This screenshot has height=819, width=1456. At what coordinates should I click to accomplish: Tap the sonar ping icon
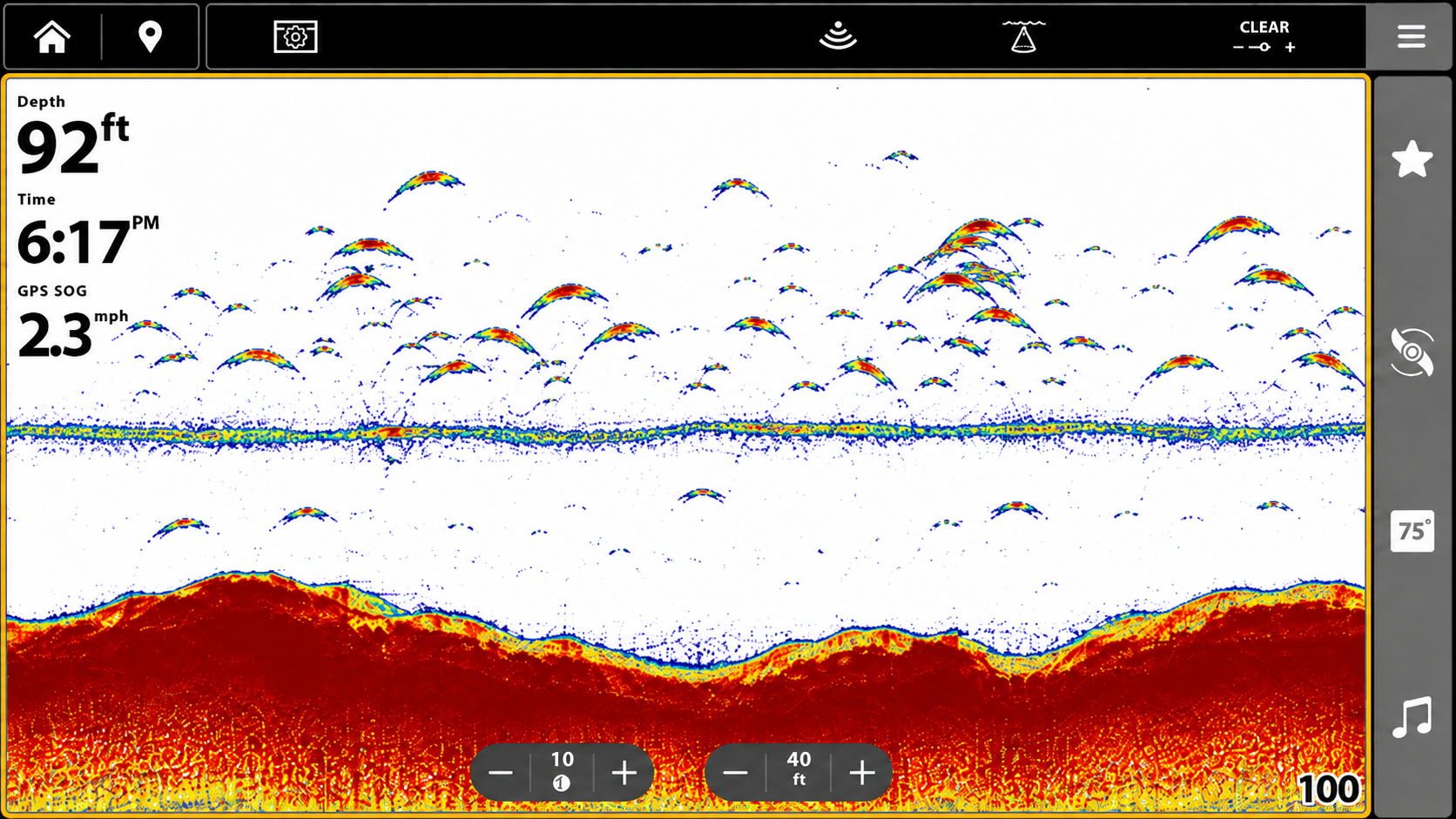[838, 37]
